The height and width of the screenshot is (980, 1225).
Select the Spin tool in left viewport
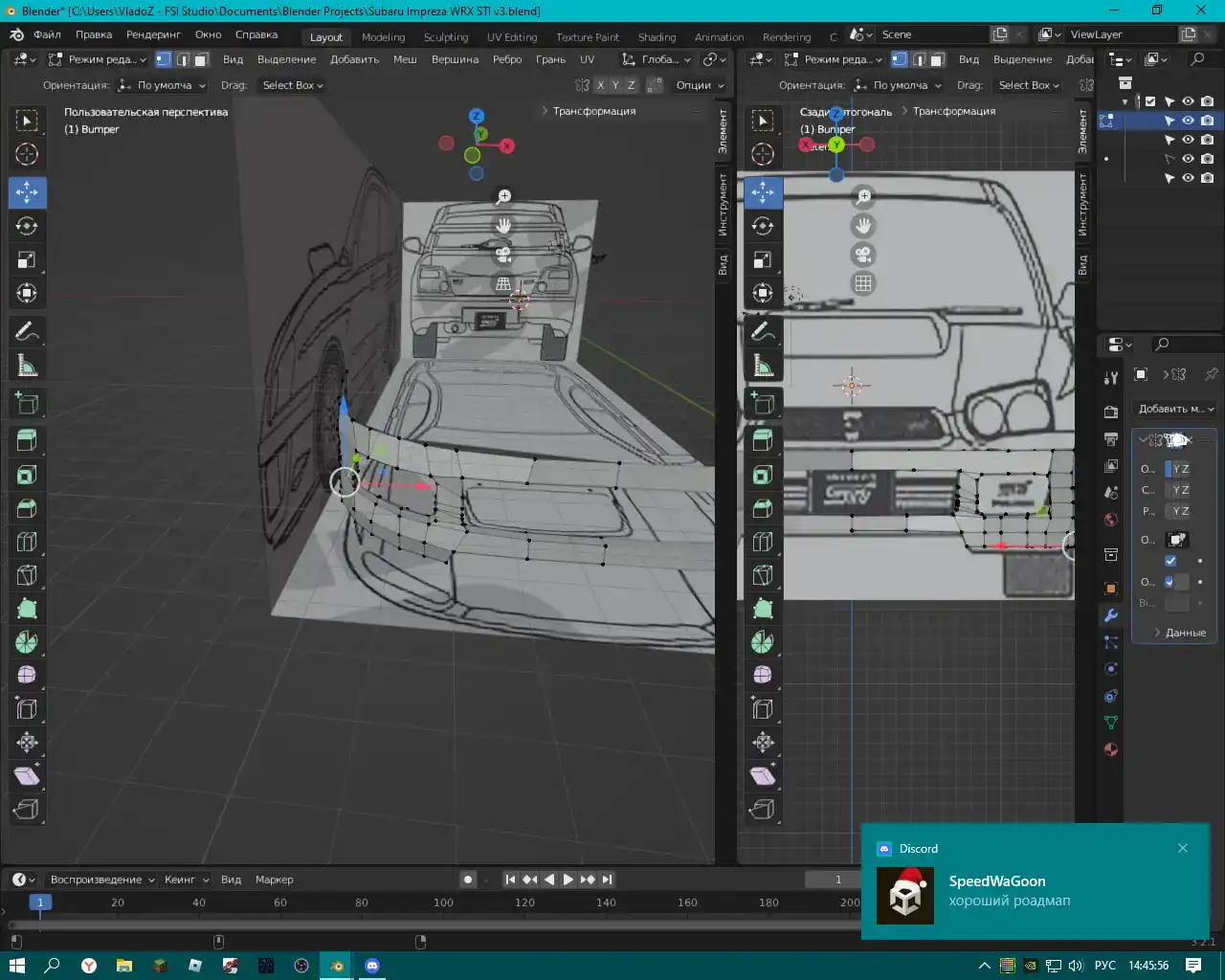27,642
